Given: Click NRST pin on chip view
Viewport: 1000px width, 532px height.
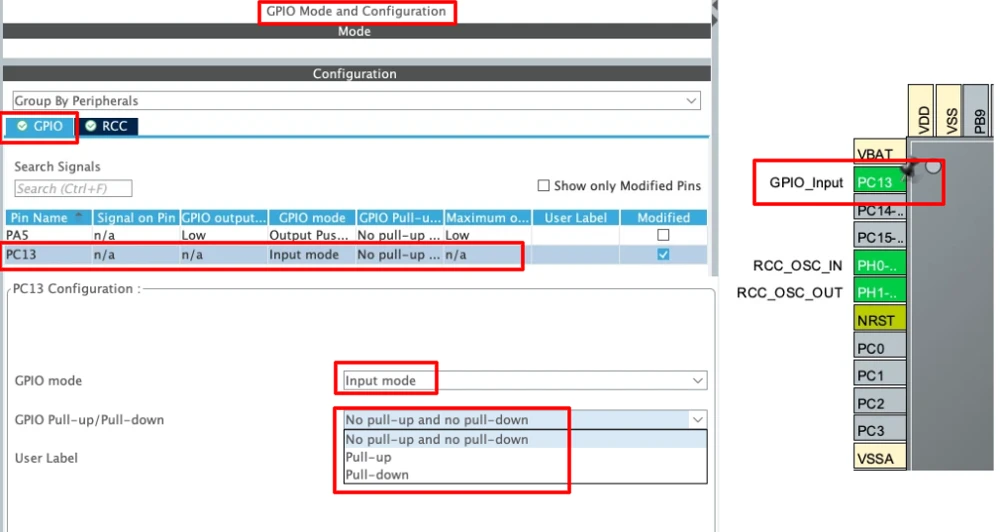Looking at the screenshot, I should click(x=879, y=320).
